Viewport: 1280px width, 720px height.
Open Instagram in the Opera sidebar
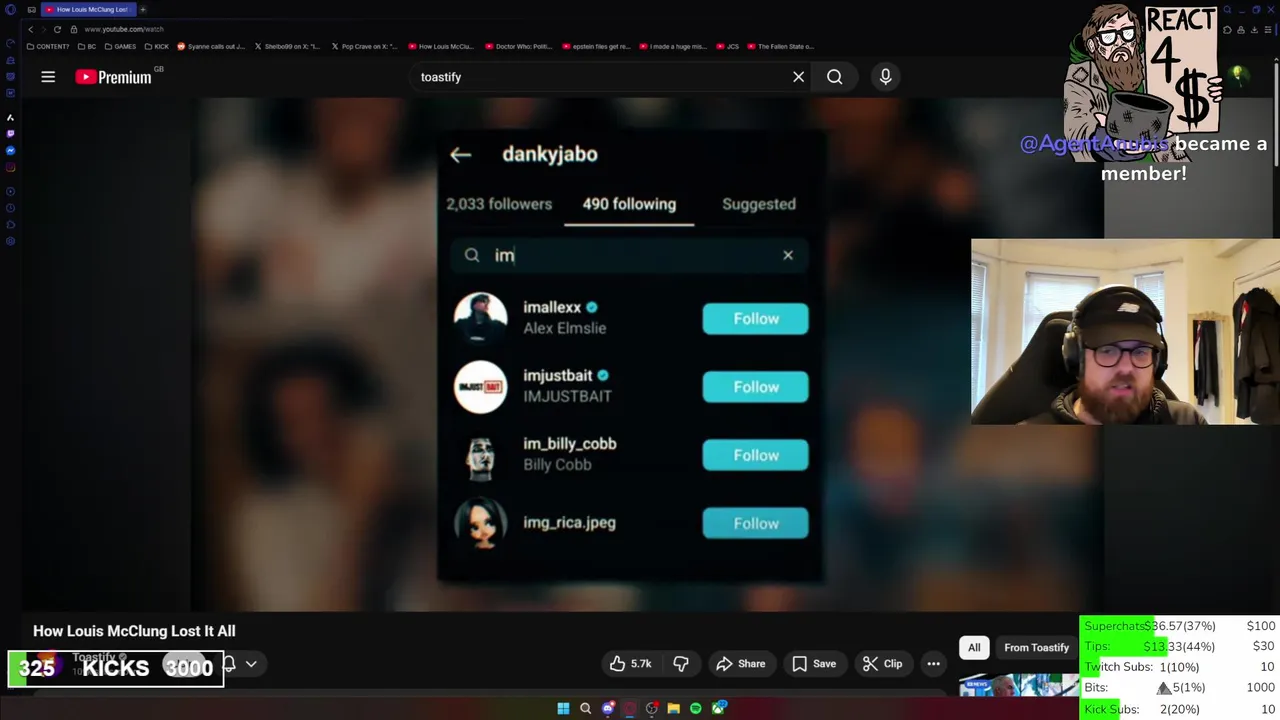(x=10, y=167)
